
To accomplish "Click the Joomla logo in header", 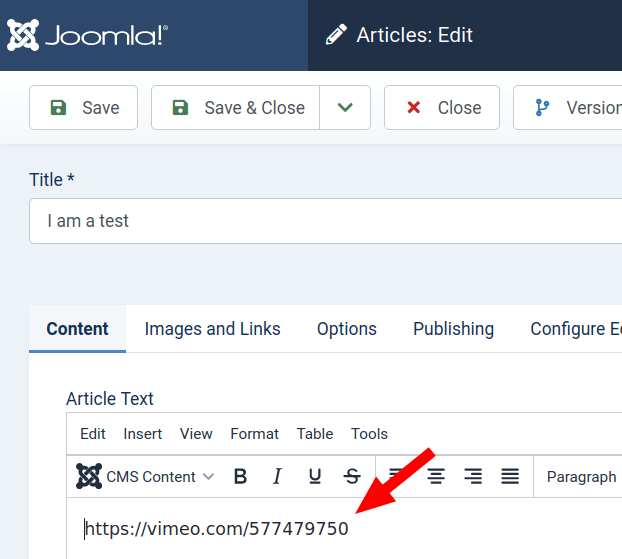I will click(88, 36).
